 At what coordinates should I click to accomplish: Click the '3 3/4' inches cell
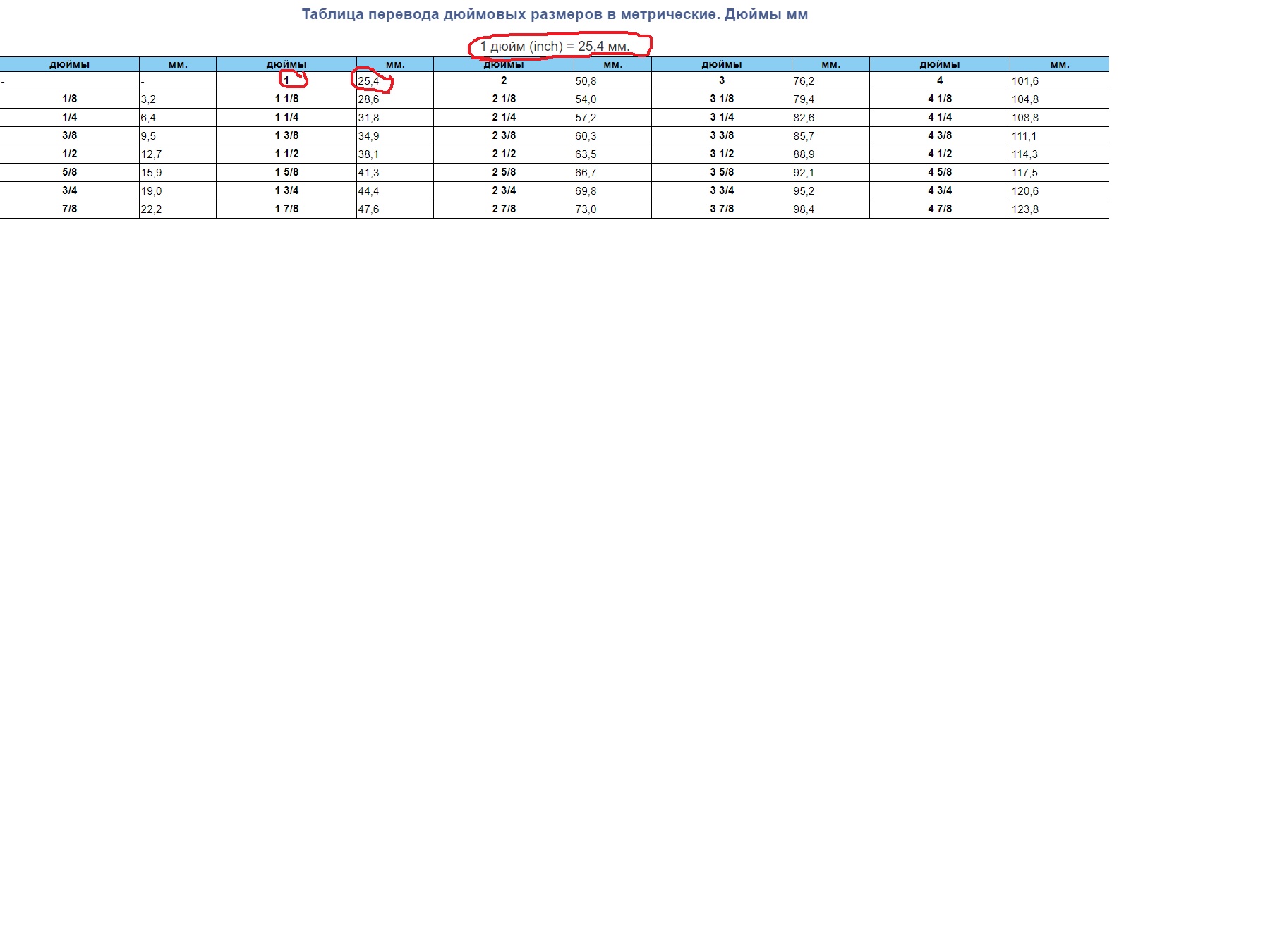[722, 190]
